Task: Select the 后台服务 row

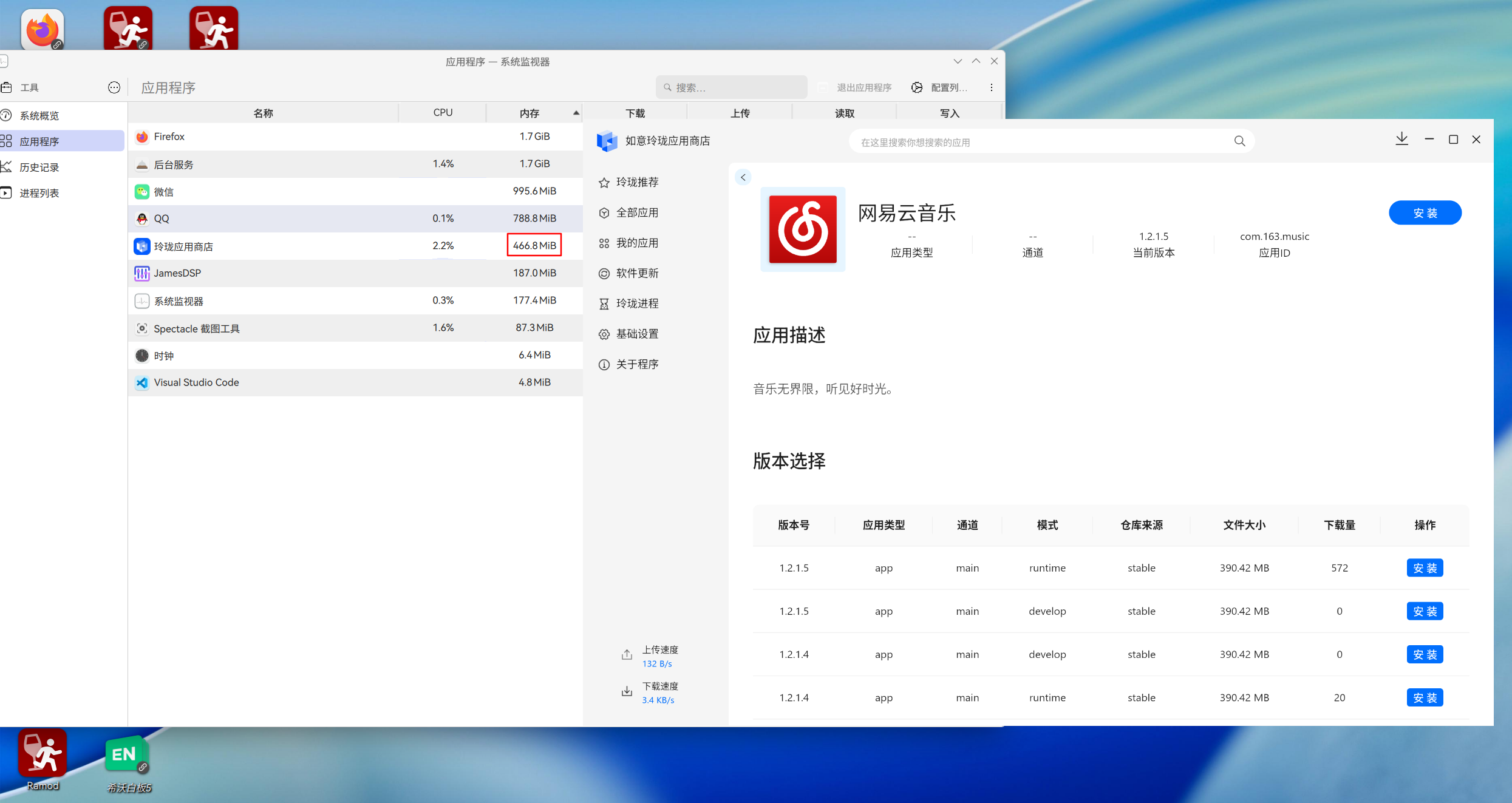Action: [355, 164]
